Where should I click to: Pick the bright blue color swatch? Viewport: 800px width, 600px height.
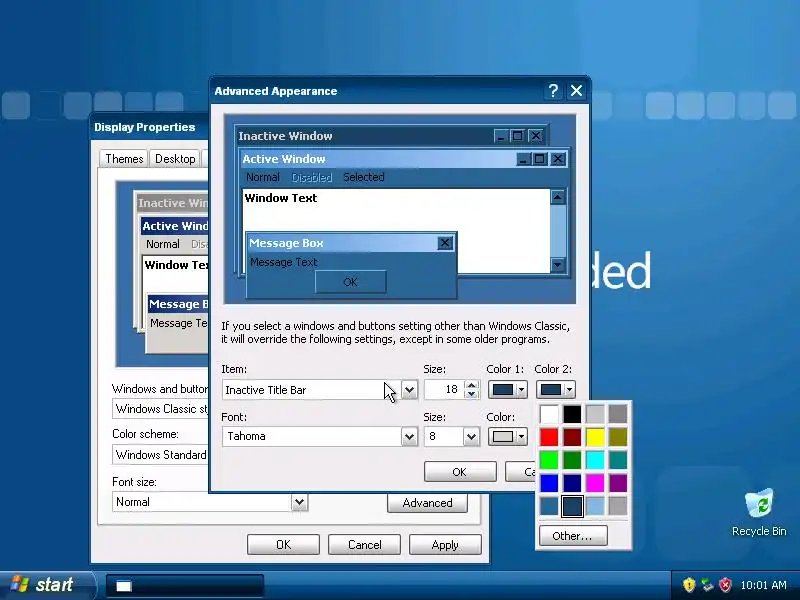click(549, 483)
